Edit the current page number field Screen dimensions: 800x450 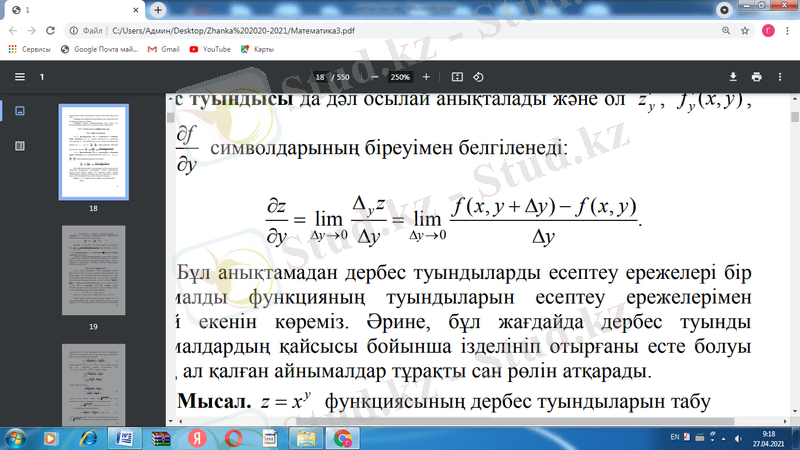point(320,77)
